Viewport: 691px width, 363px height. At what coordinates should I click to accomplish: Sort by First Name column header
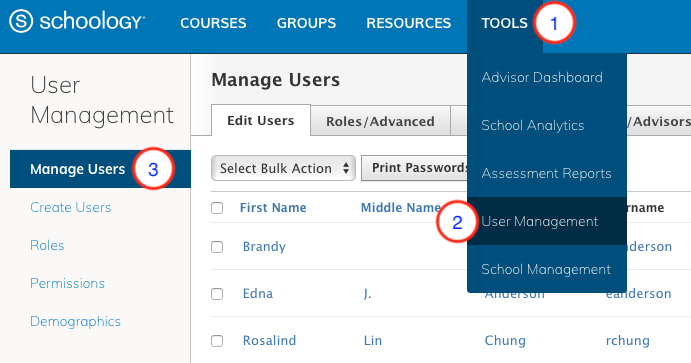273,207
